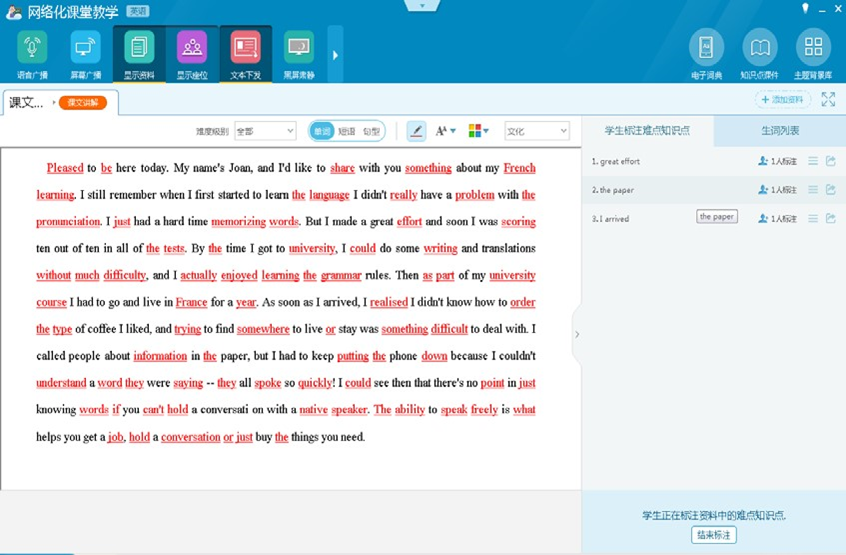Viewport: 846px width, 555px height.
Task: Click the highlighted word 'pronunciation'
Action: 68,222
